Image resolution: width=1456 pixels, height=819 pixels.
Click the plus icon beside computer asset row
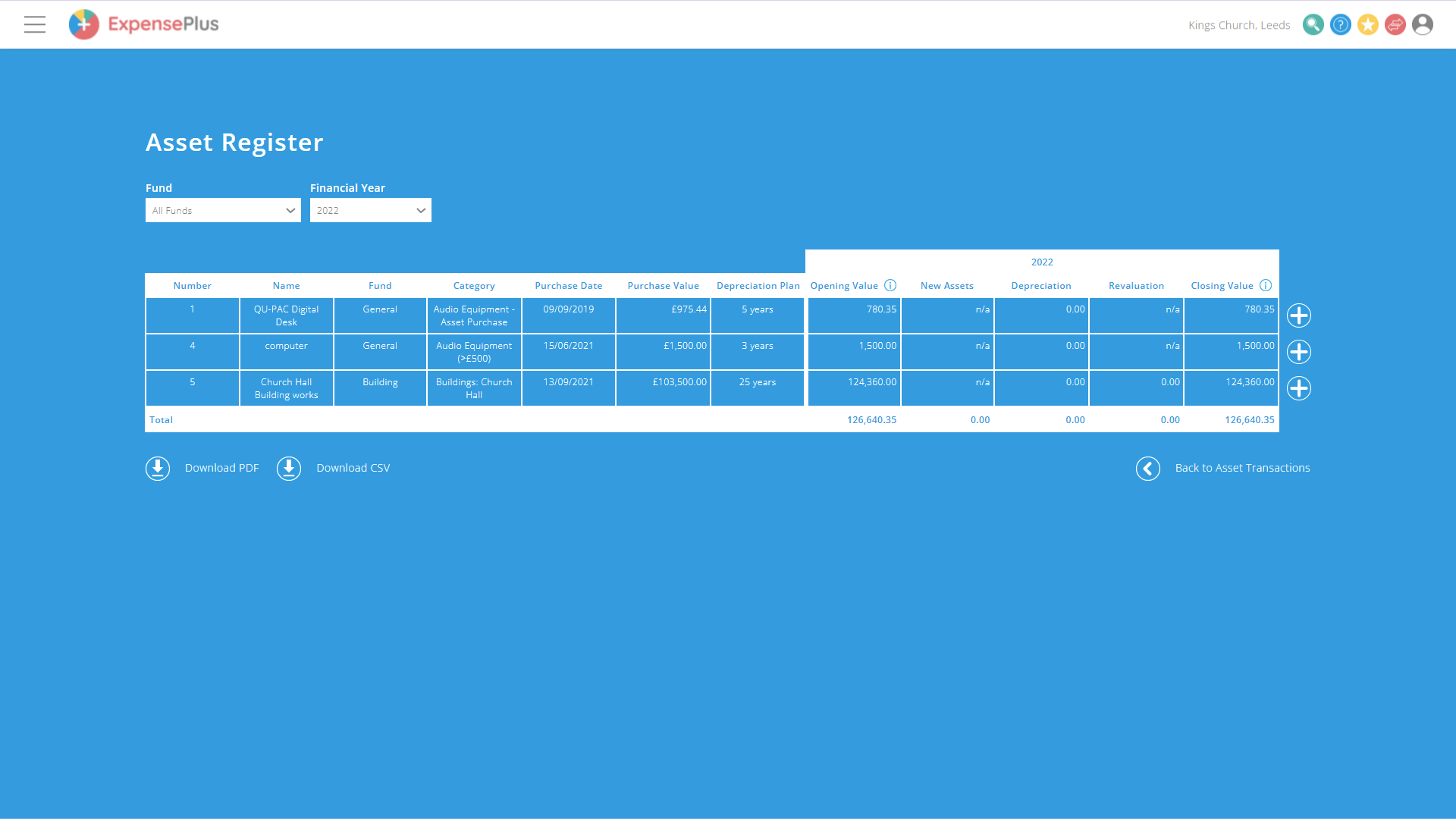point(1299,352)
